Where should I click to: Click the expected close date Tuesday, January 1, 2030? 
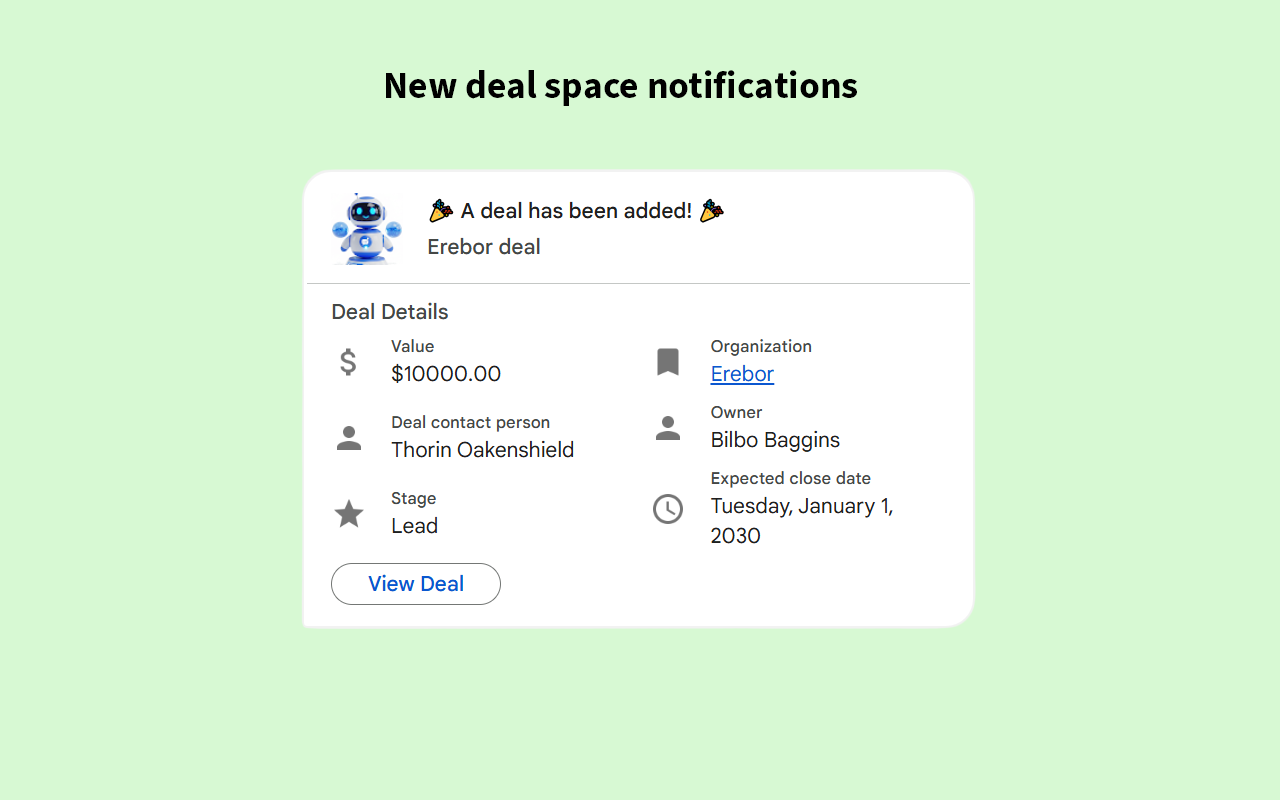pyautogui.click(x=800, y=520)
